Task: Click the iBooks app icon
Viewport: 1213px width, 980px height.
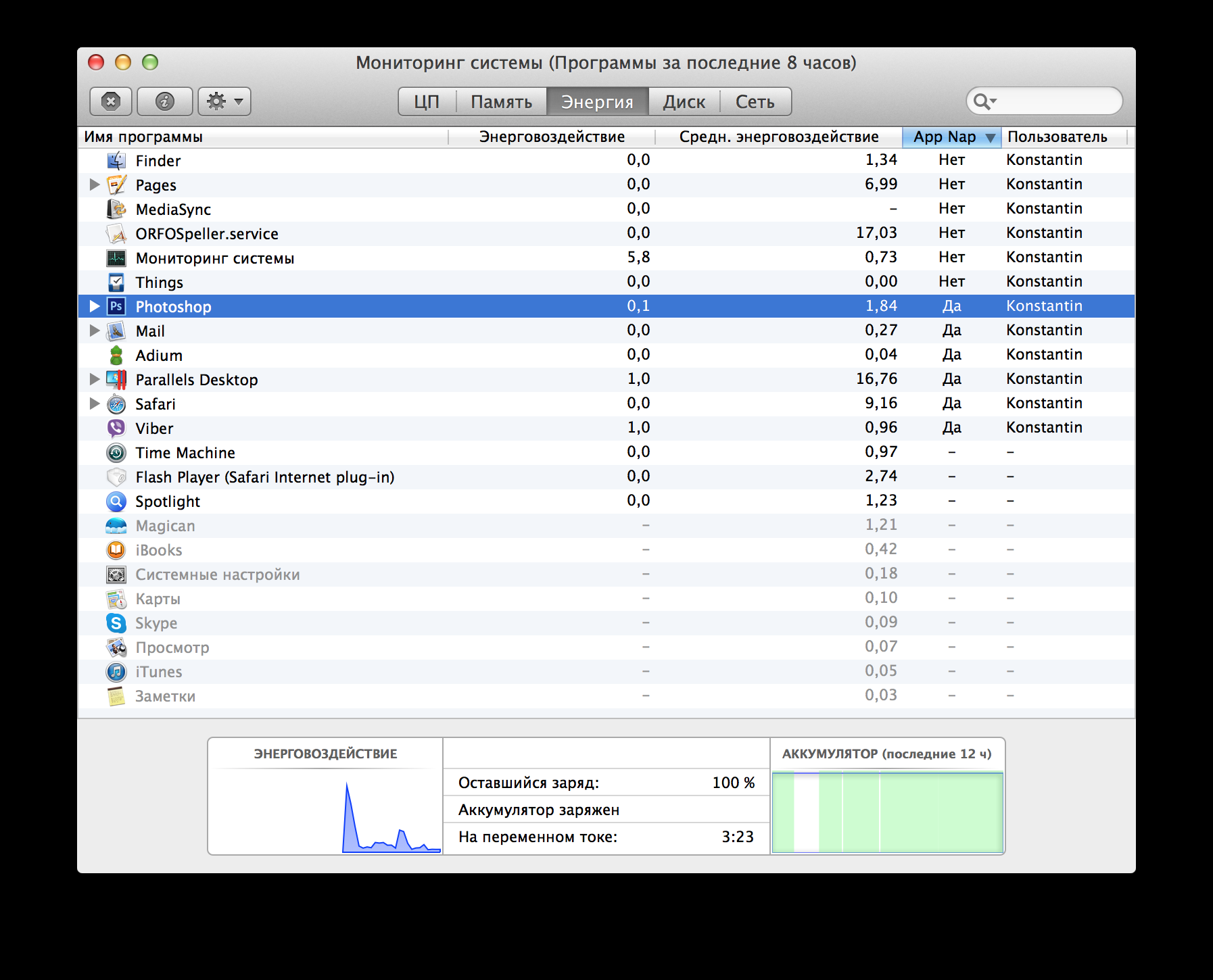Action: click(116, 549)
